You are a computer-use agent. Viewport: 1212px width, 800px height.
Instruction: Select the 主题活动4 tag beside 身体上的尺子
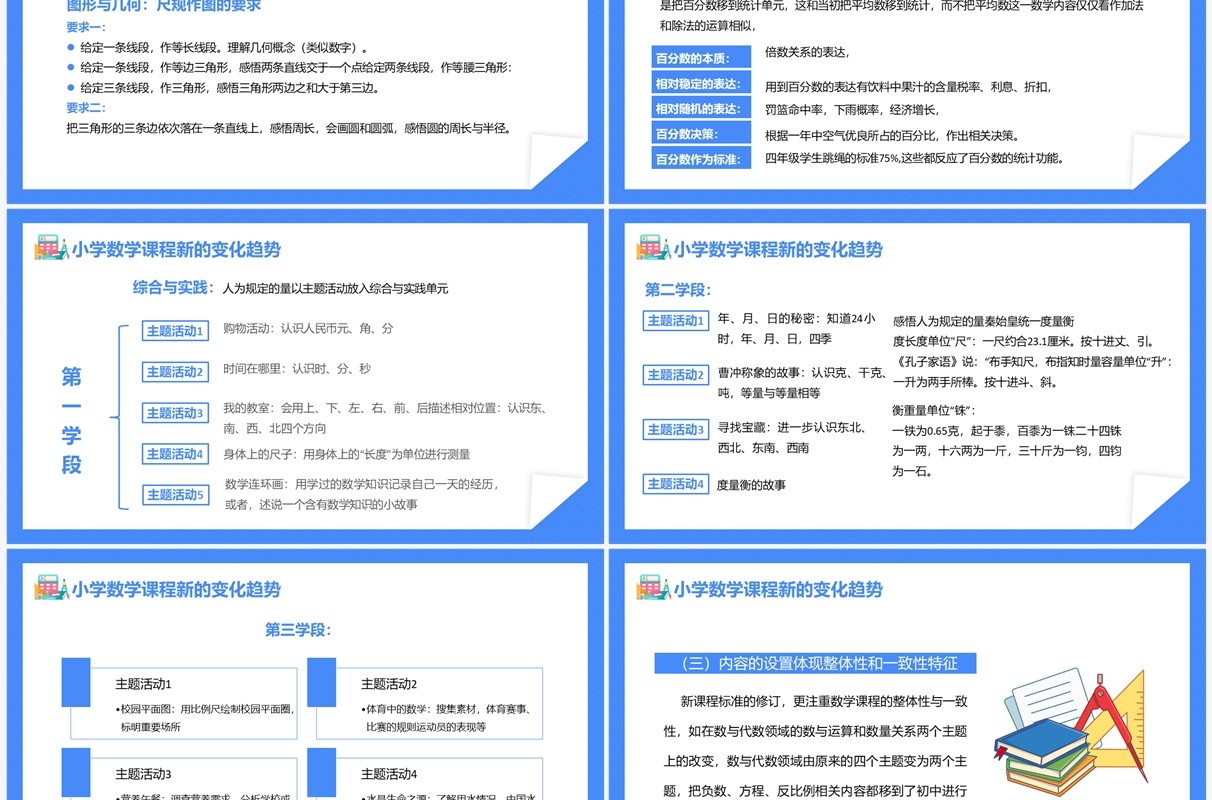point(175,453)
